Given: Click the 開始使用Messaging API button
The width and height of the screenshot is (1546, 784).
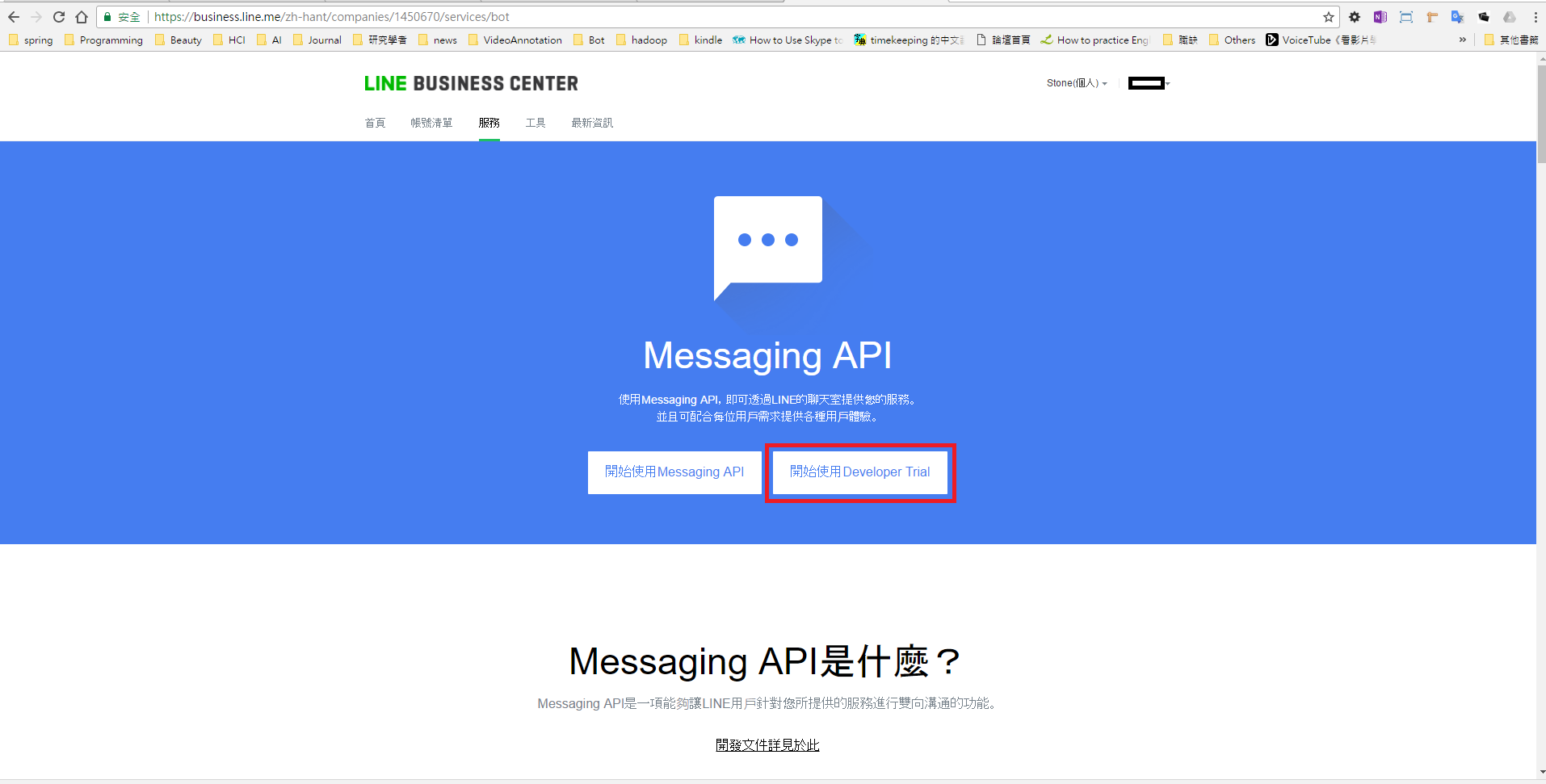Looking at the screenshot, I should [x=674, y=472].
